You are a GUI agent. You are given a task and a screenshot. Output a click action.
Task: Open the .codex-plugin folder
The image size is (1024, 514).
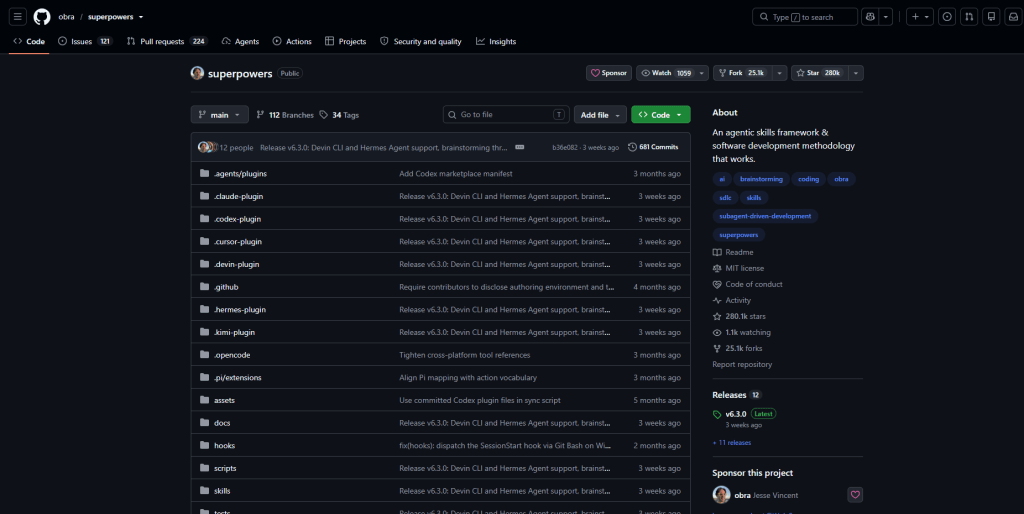(x=238, y=219)
